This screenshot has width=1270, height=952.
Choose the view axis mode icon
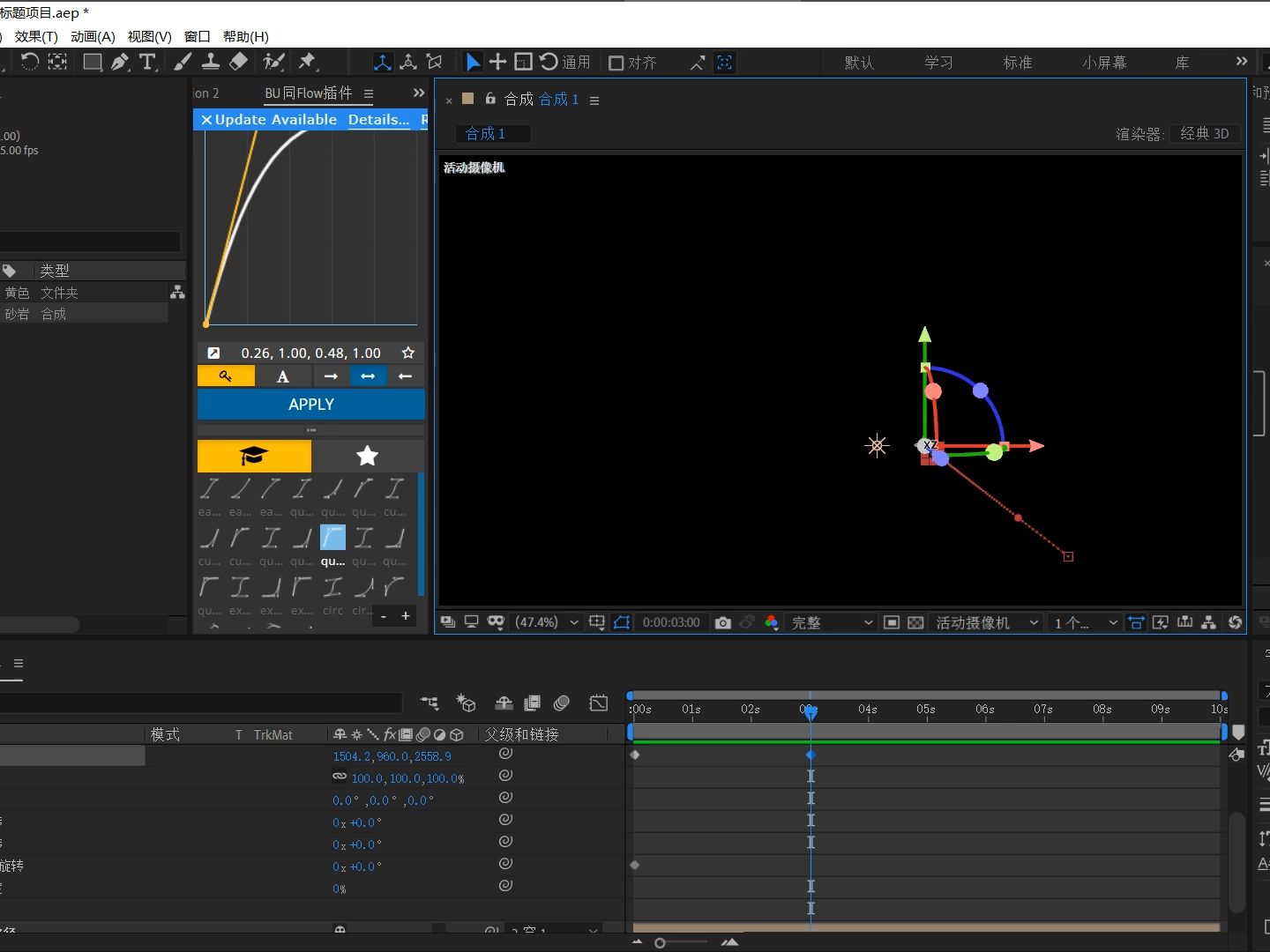[434, 62]
